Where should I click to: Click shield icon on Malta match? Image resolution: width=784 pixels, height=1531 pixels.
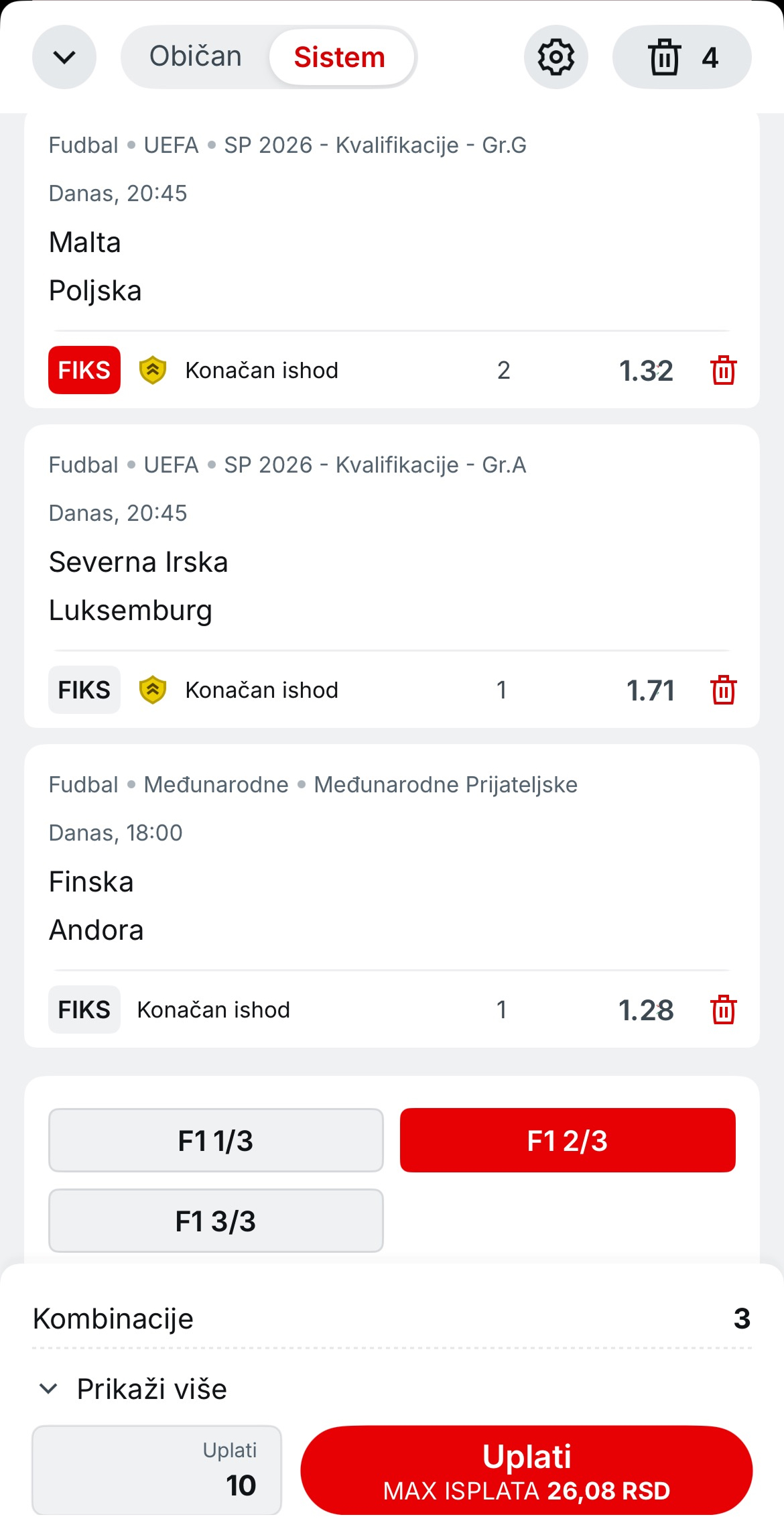[x=153, y=370]
